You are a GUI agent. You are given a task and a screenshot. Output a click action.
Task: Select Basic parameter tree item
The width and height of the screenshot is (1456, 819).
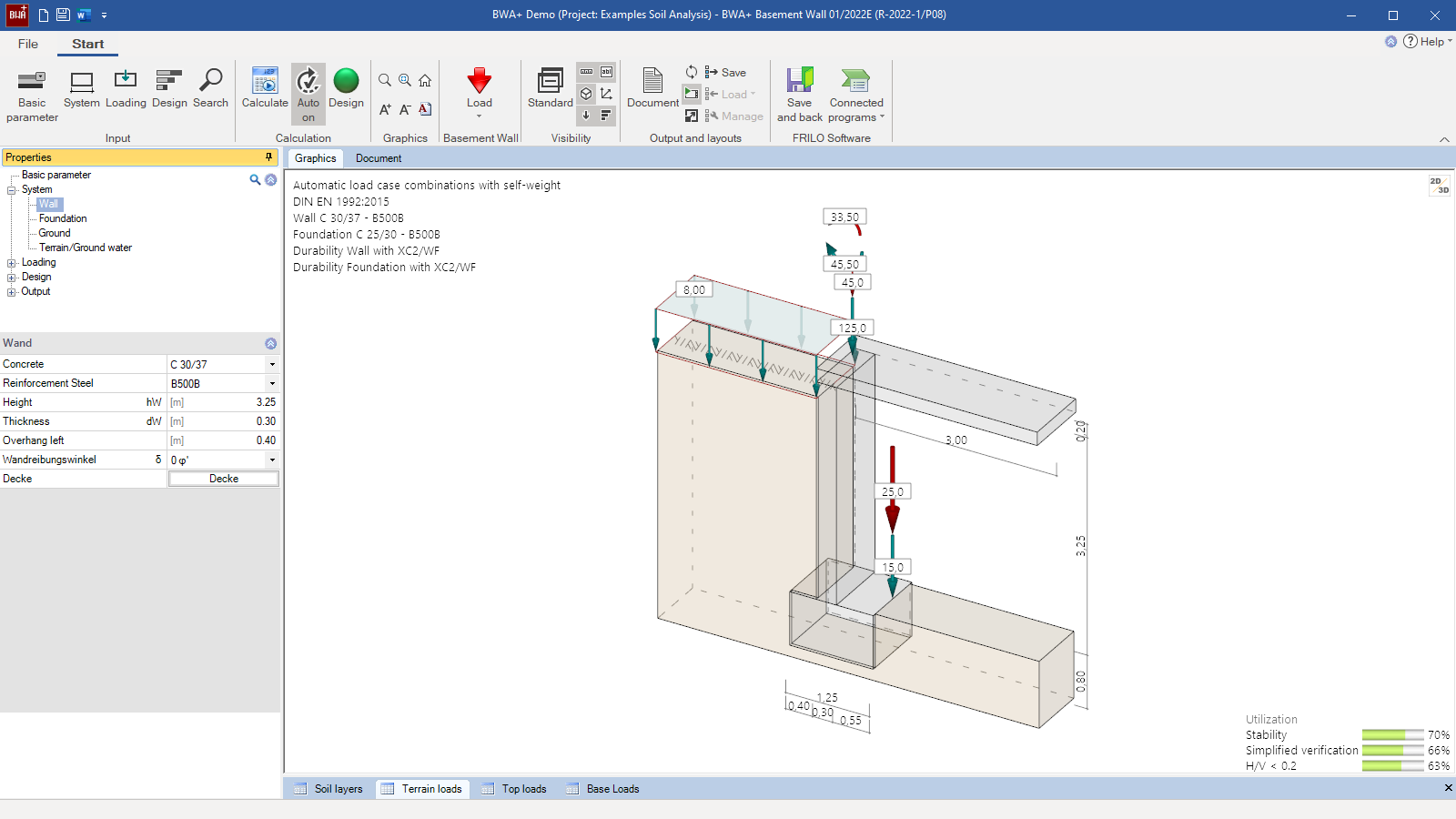pyautogui.click(x=56, y=175)
